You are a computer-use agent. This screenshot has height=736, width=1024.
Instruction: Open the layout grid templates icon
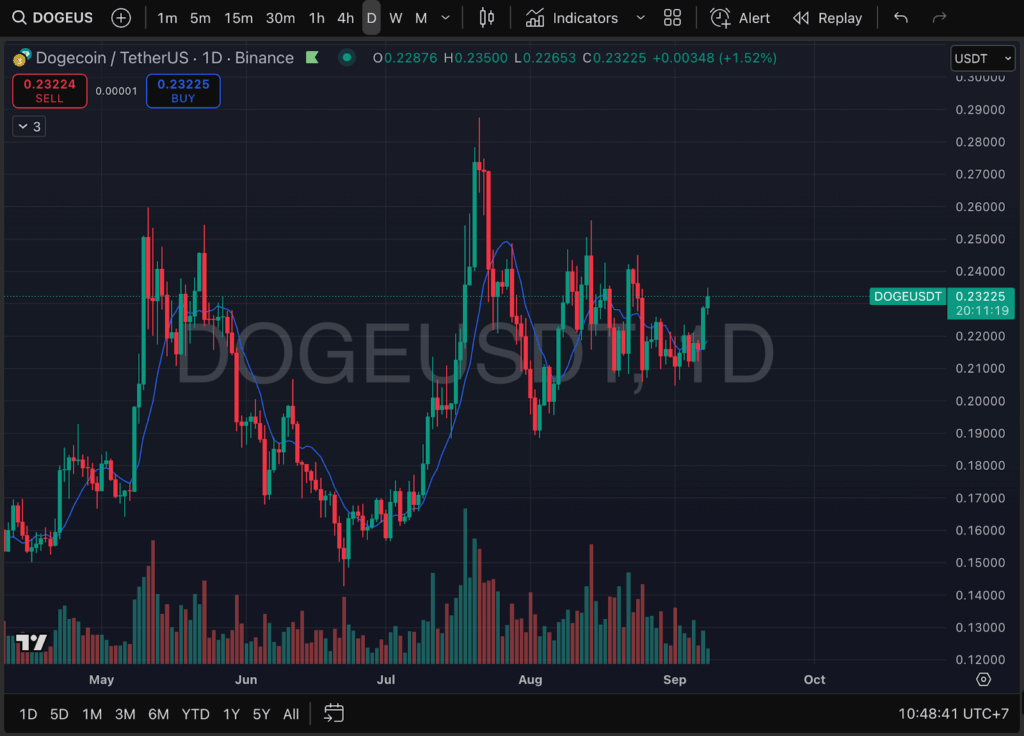pyautogui.click(x=672, y=18)
